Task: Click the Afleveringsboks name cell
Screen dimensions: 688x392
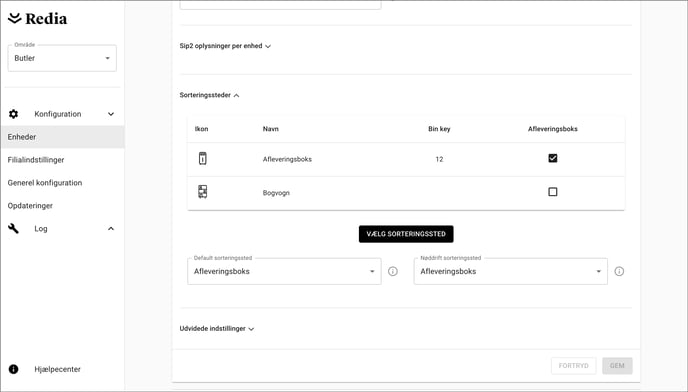Action: pos(287,159)
